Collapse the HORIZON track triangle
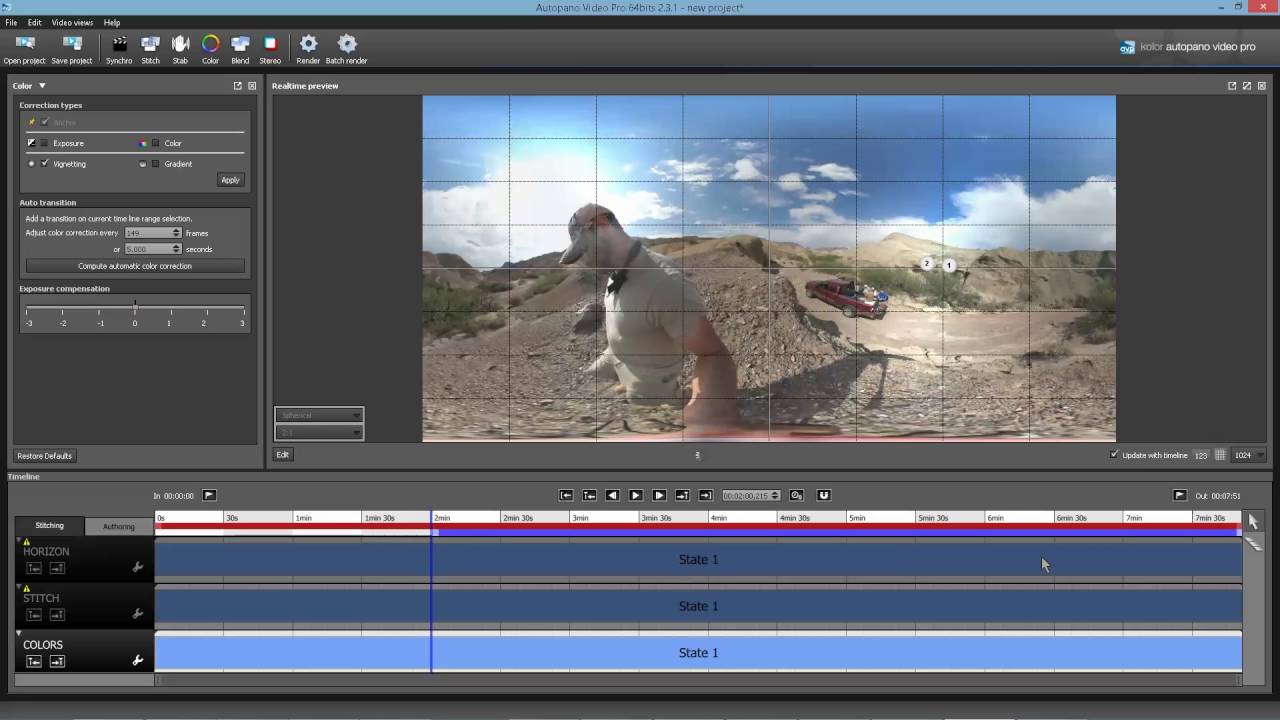Screen dimensions: 1280x720 click(x=19, y=540)
